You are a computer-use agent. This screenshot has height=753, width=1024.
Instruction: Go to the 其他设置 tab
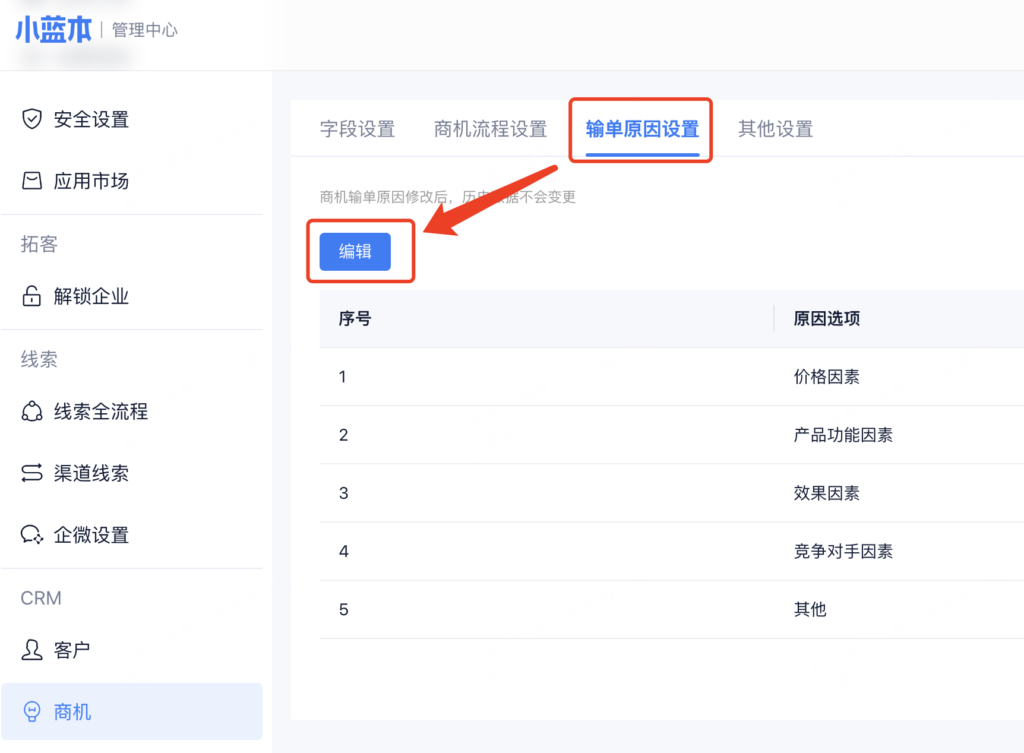[x=775, y=129]
